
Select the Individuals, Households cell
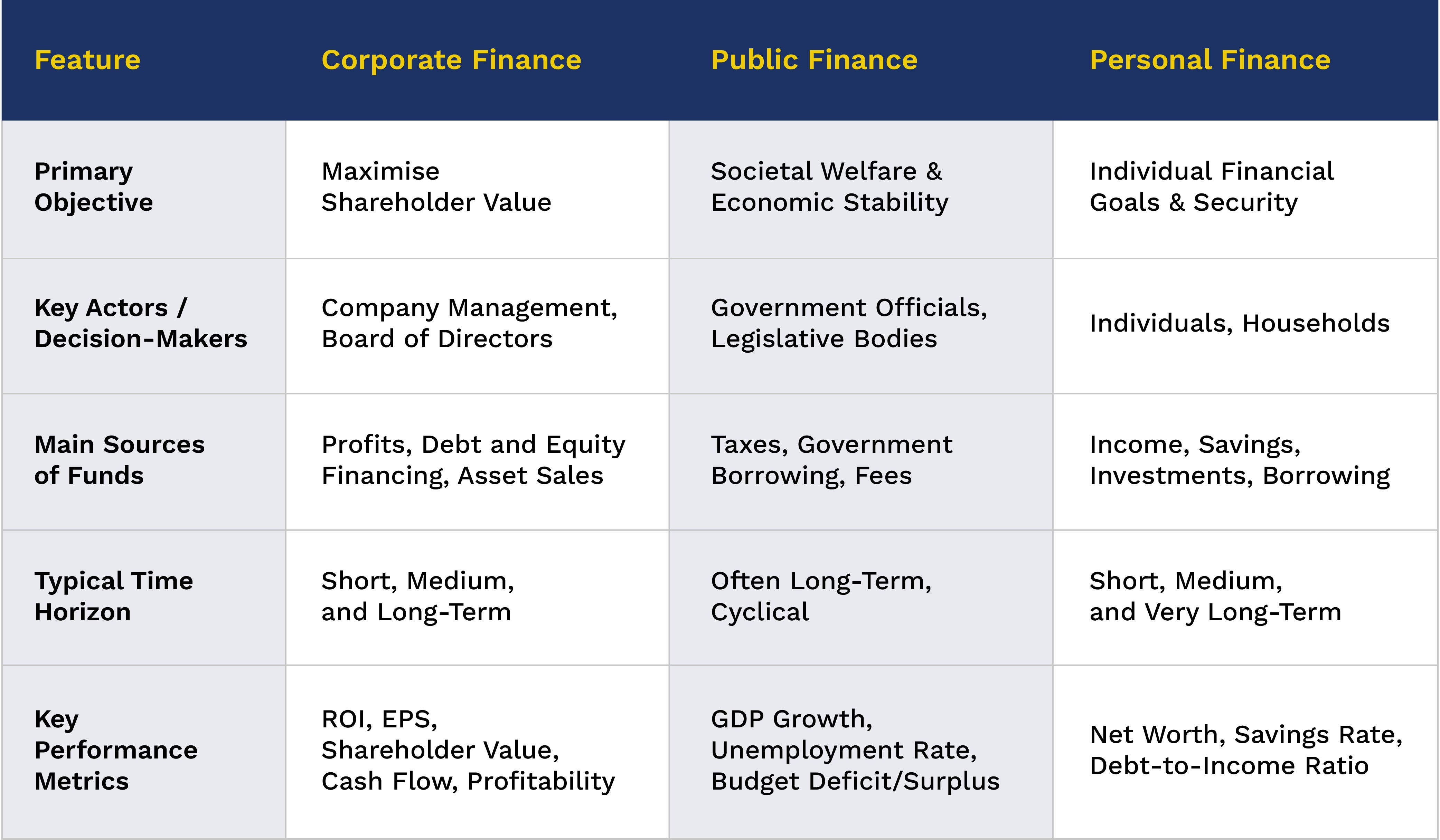(1240, 323)
